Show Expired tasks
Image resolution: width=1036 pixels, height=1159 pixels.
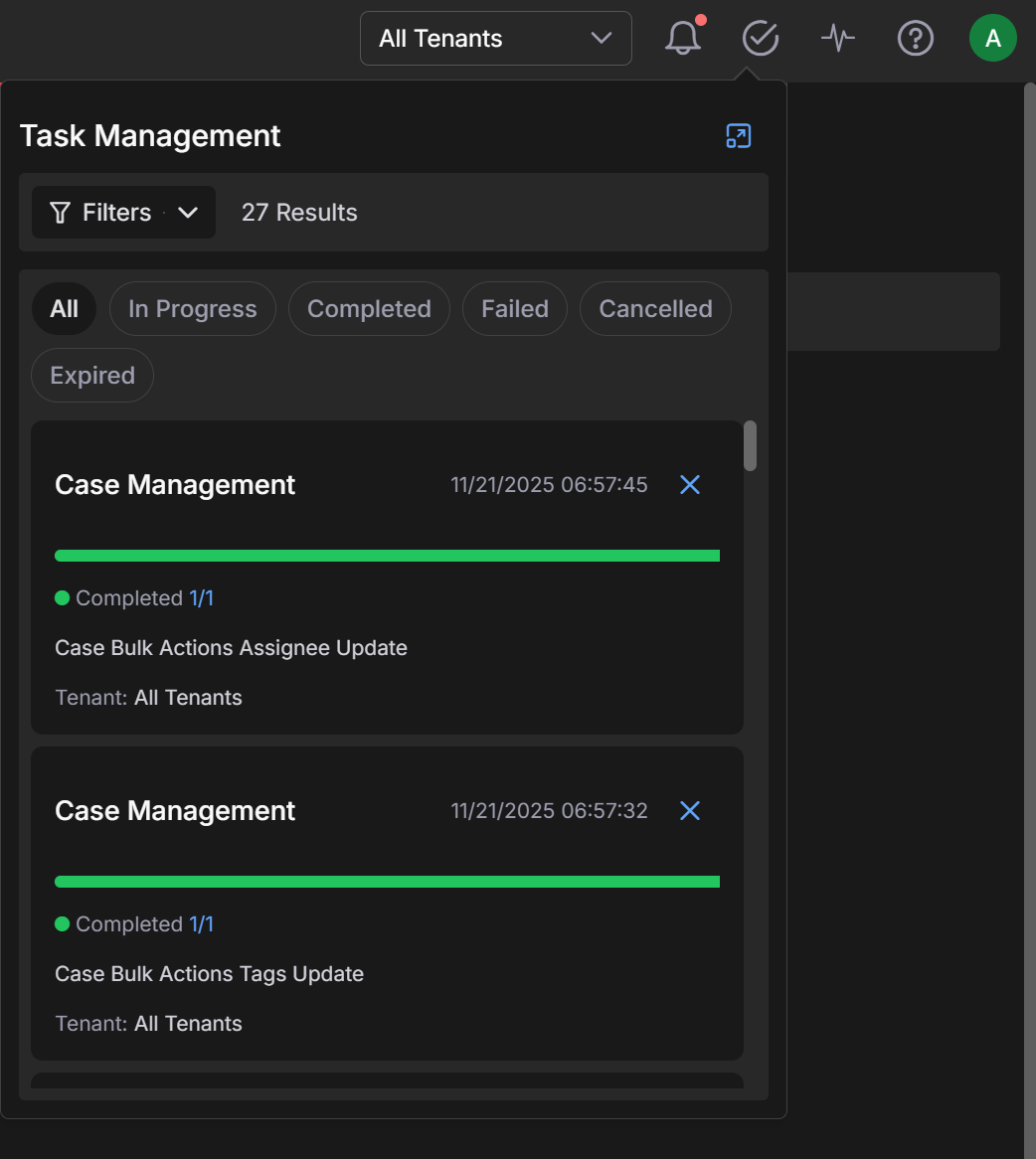click(92, 376)
